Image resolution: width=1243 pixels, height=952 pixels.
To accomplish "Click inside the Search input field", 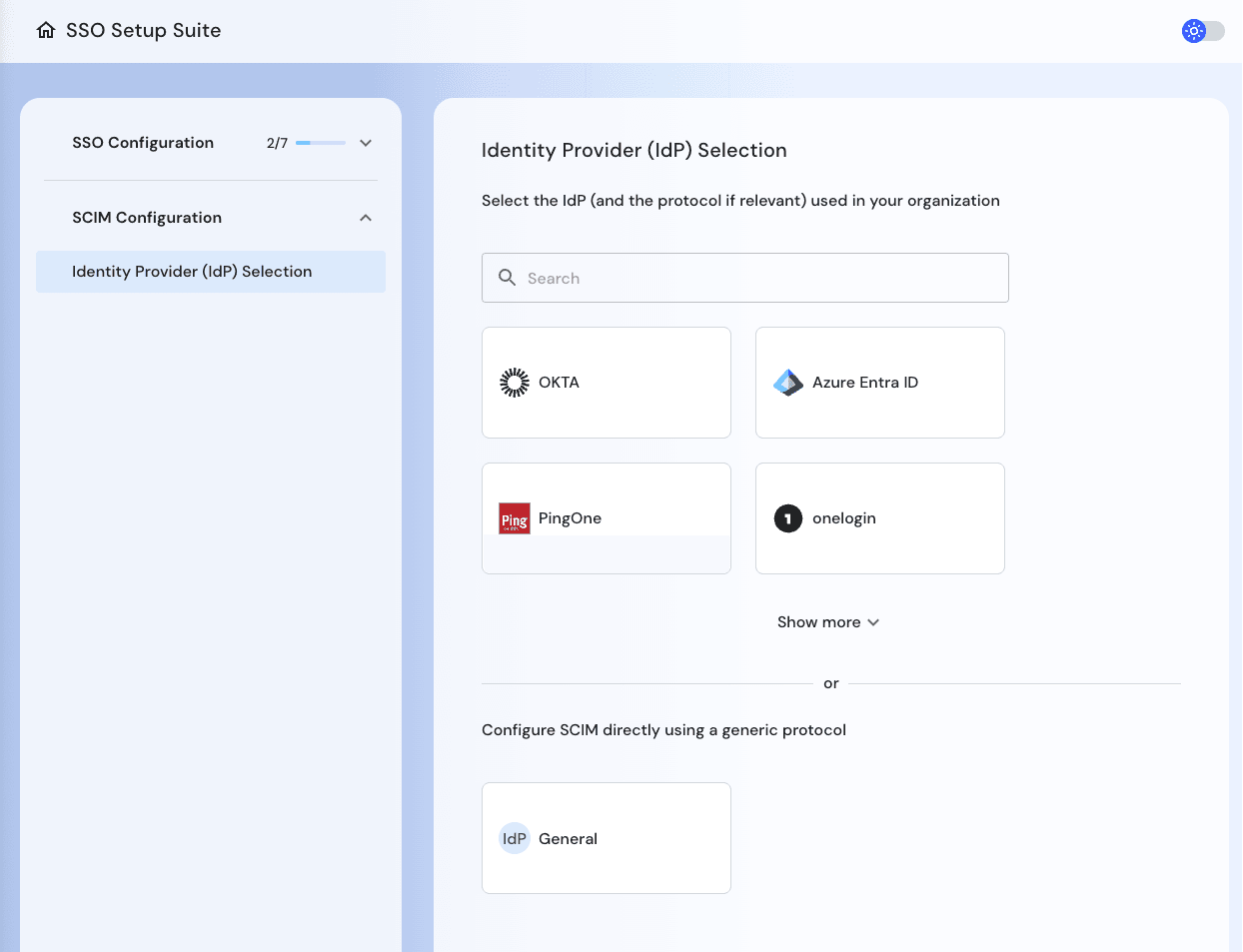I will coord(744,278).
